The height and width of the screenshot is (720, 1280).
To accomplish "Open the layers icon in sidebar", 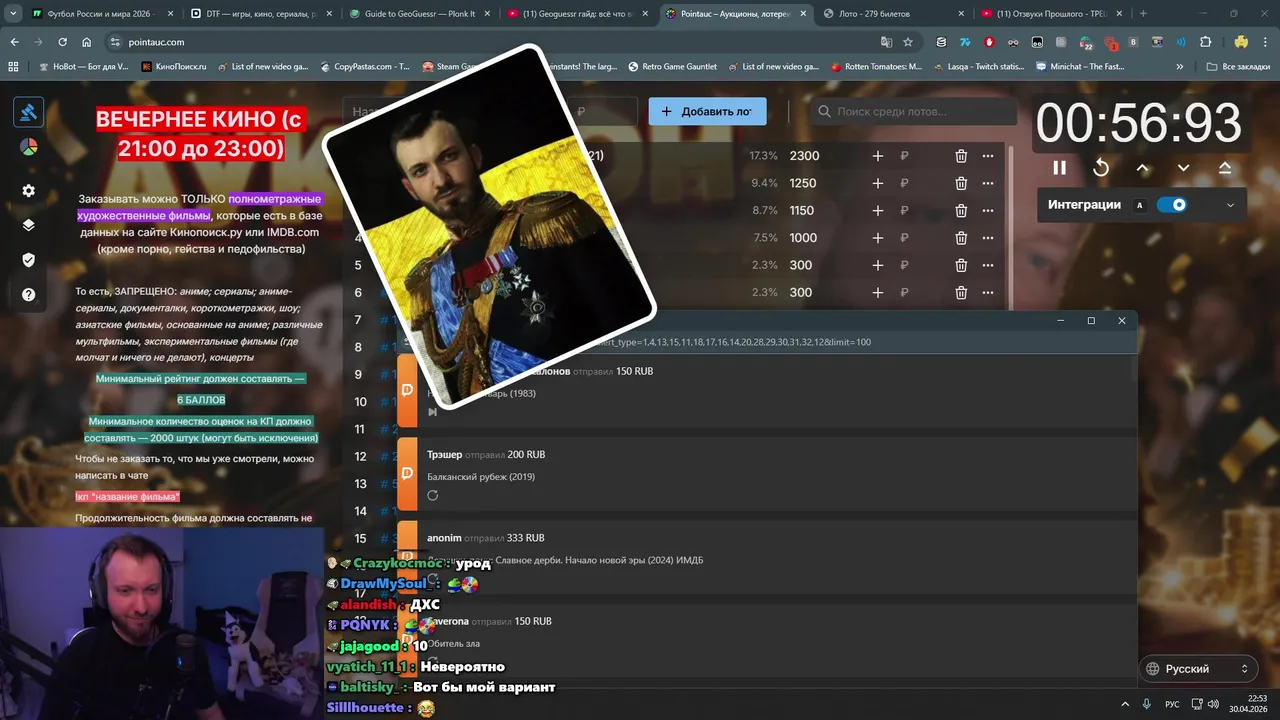I will click(28, 225).
